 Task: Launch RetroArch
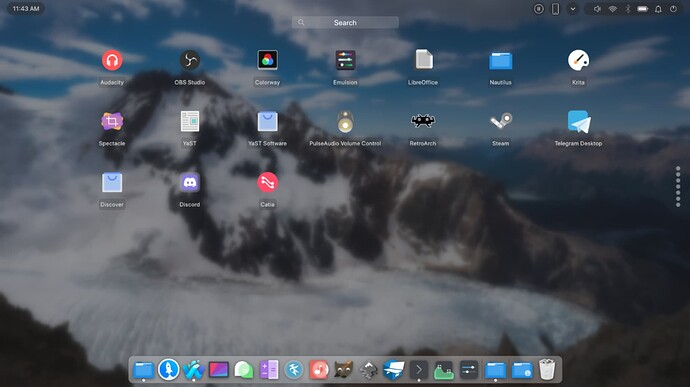click(x=423, y=120)
